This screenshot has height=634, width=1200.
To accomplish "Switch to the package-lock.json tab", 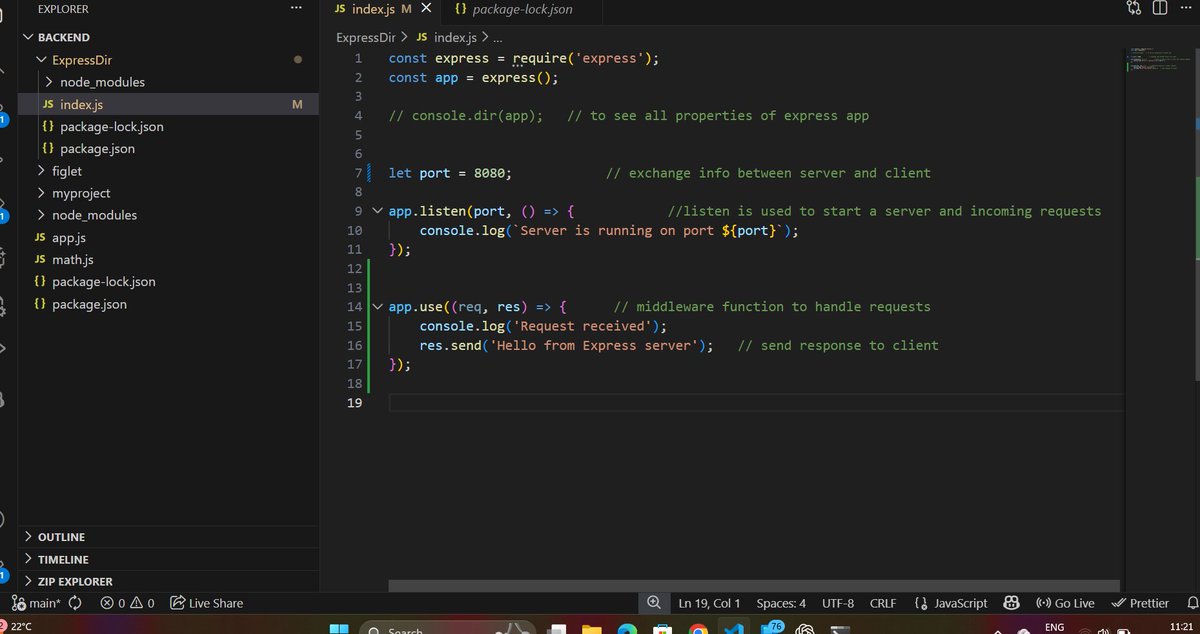I will pyautogui.click(x=516, y=9).
